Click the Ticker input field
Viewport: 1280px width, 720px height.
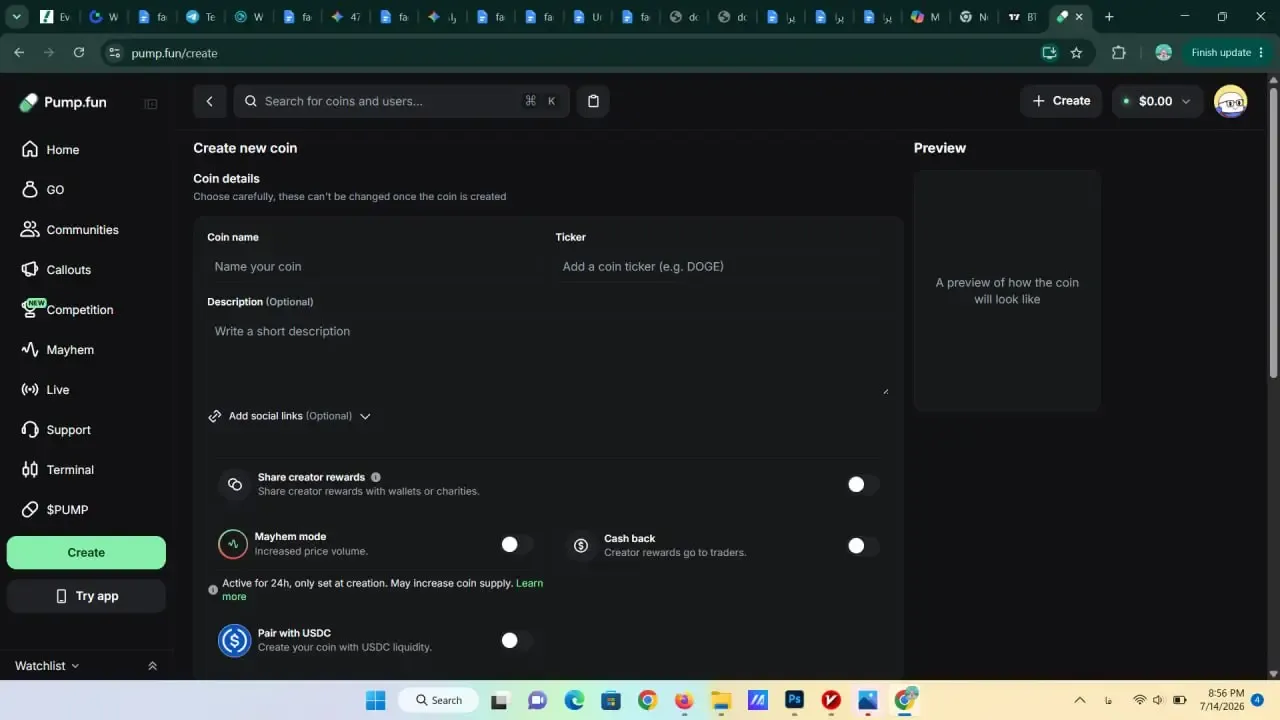tap(722, 267)
